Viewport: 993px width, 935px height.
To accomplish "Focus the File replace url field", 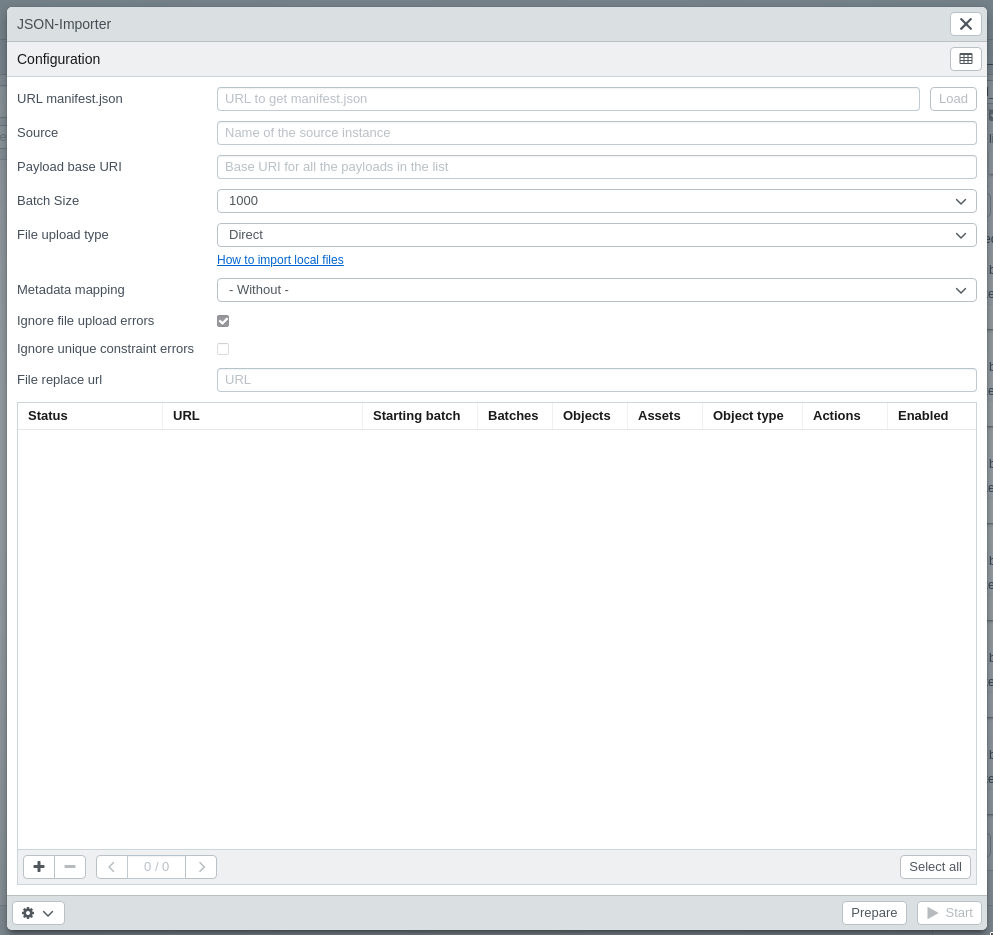I will point(597,380).
